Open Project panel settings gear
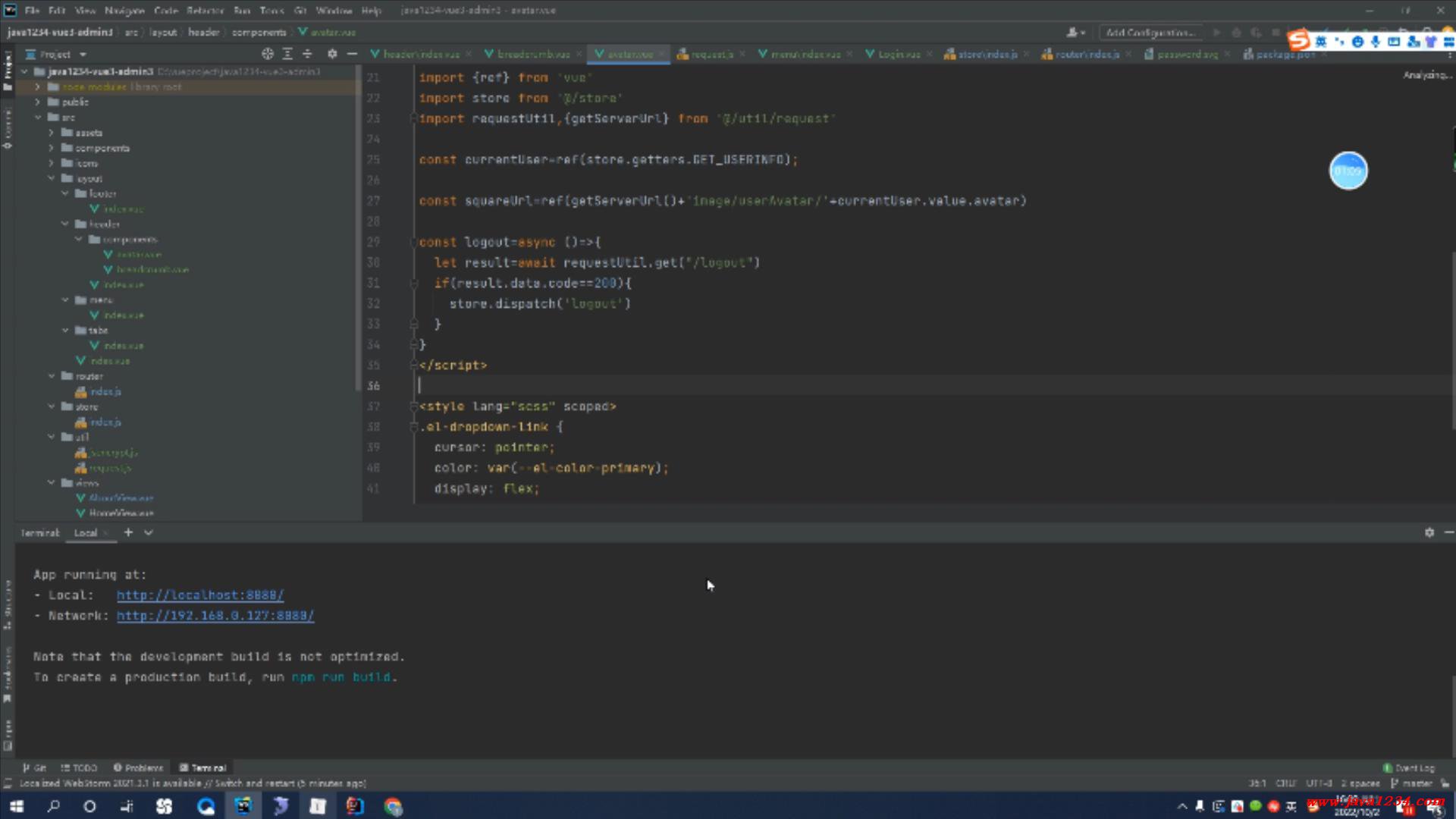Screen dimensions: 1456x819 pyautogui.click(x=332, y=54)
